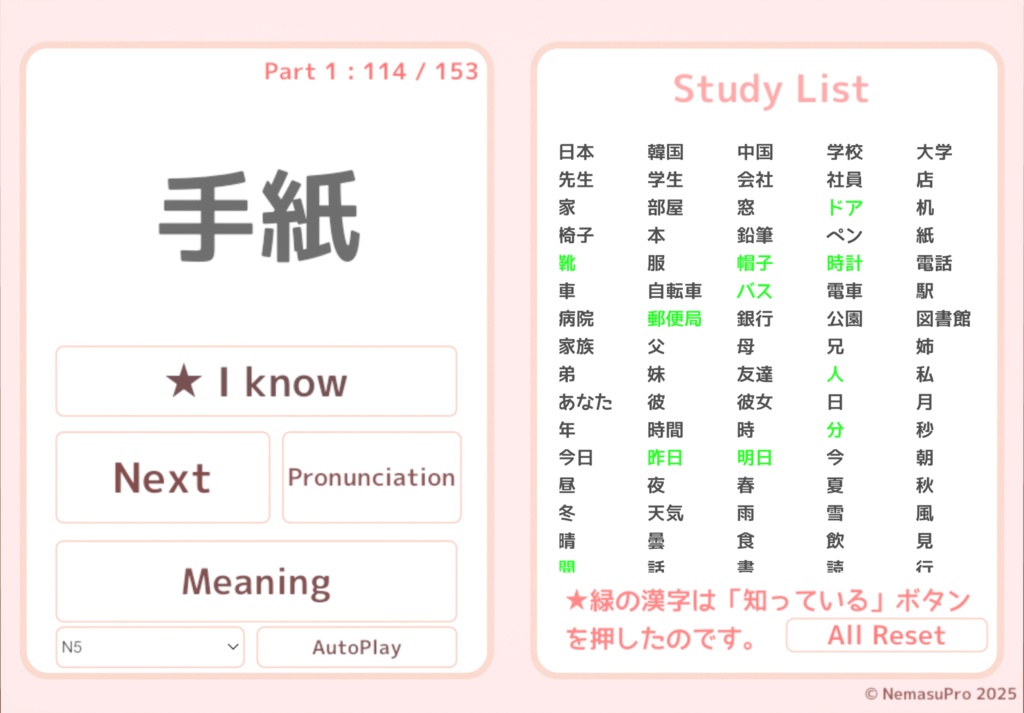
Task: Click the green 靴 entry
Action: (x=566, y=263)
